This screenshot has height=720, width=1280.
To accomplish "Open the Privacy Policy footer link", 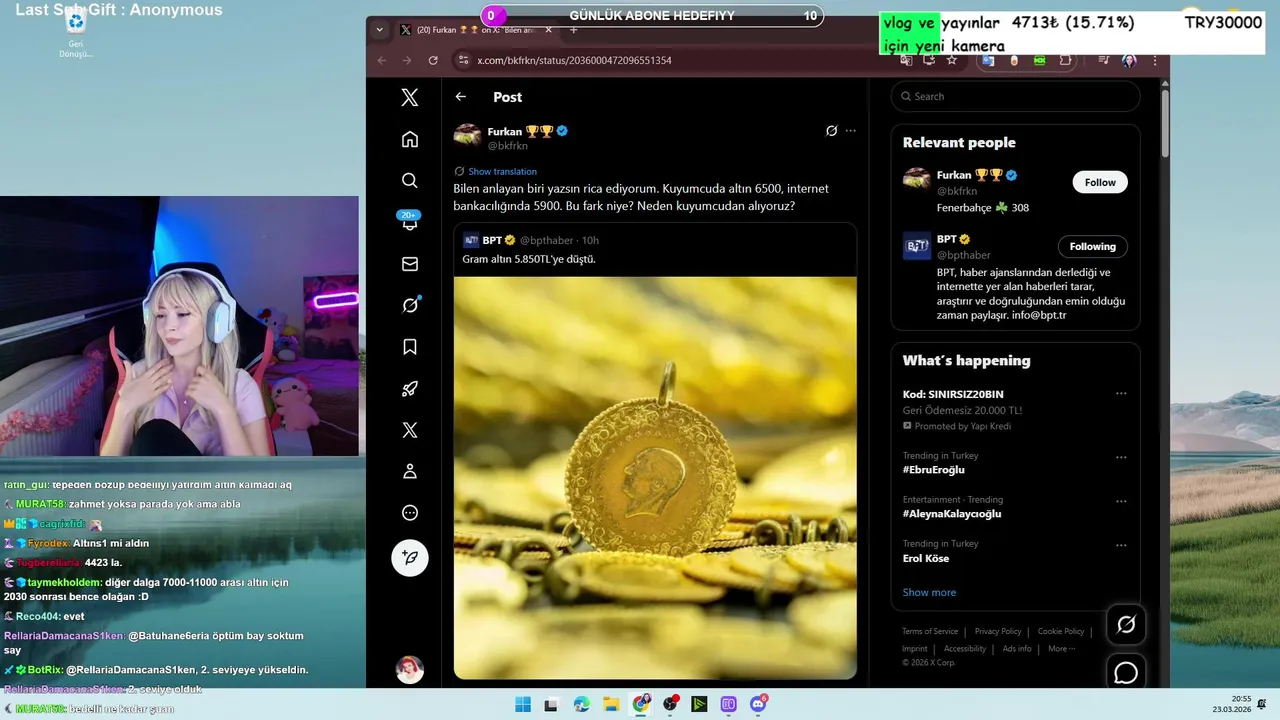I will click(998, 631).
